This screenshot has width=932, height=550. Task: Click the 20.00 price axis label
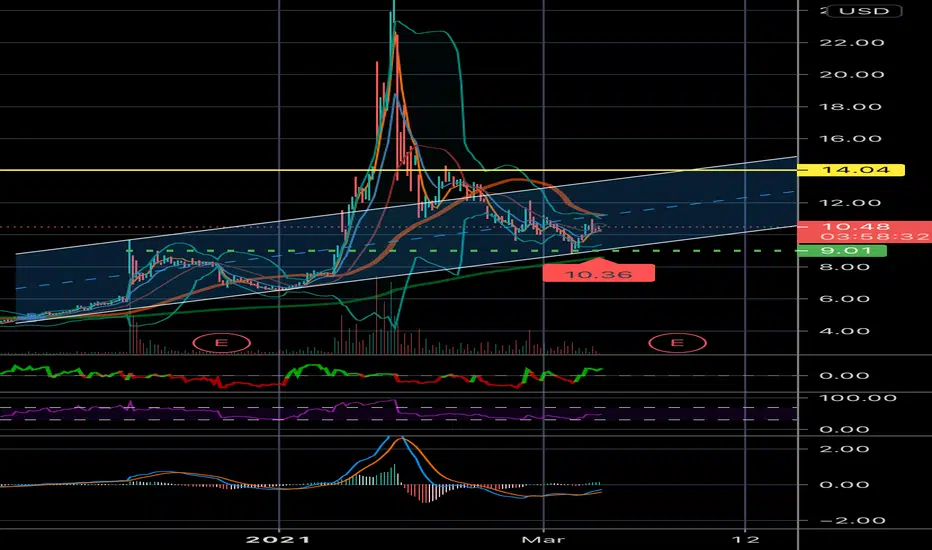[x=851, y=75]
